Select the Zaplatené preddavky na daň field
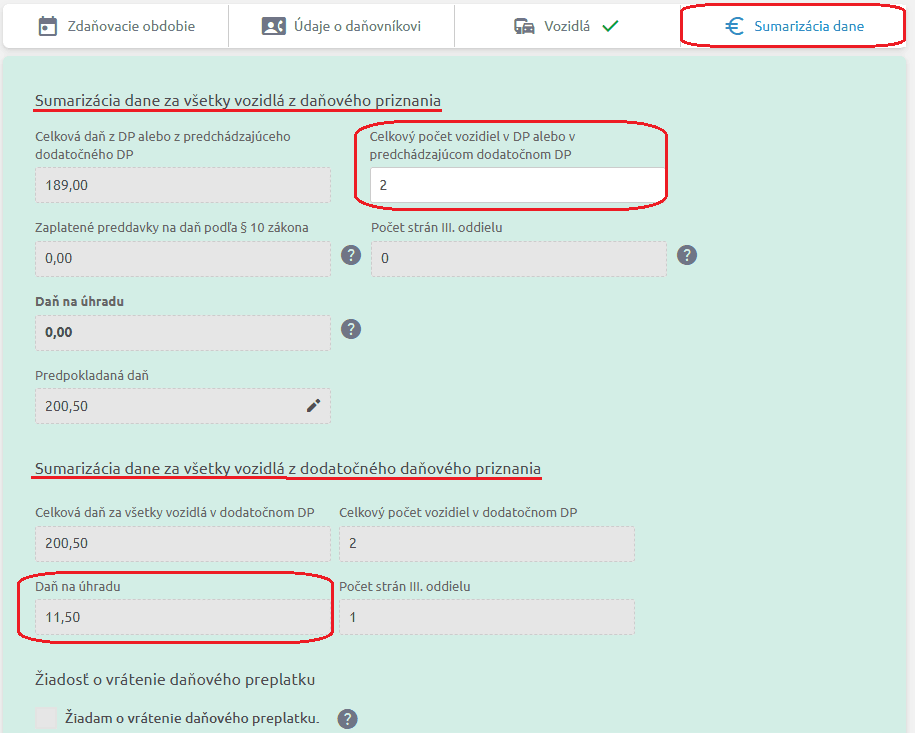 (x=182, y=258)
